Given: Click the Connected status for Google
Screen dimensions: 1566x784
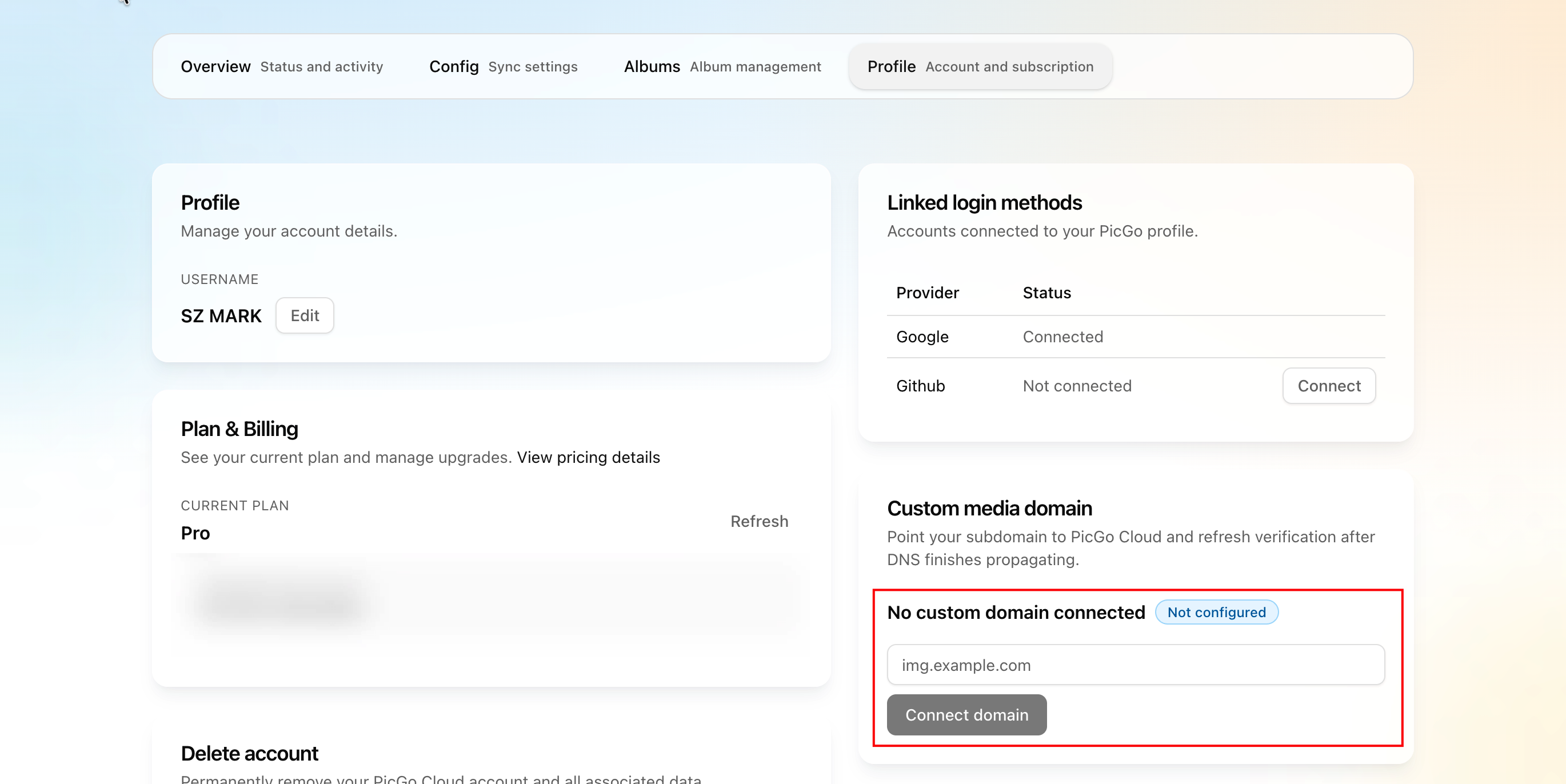Looking at the screenshot, I should point(1062,337).
